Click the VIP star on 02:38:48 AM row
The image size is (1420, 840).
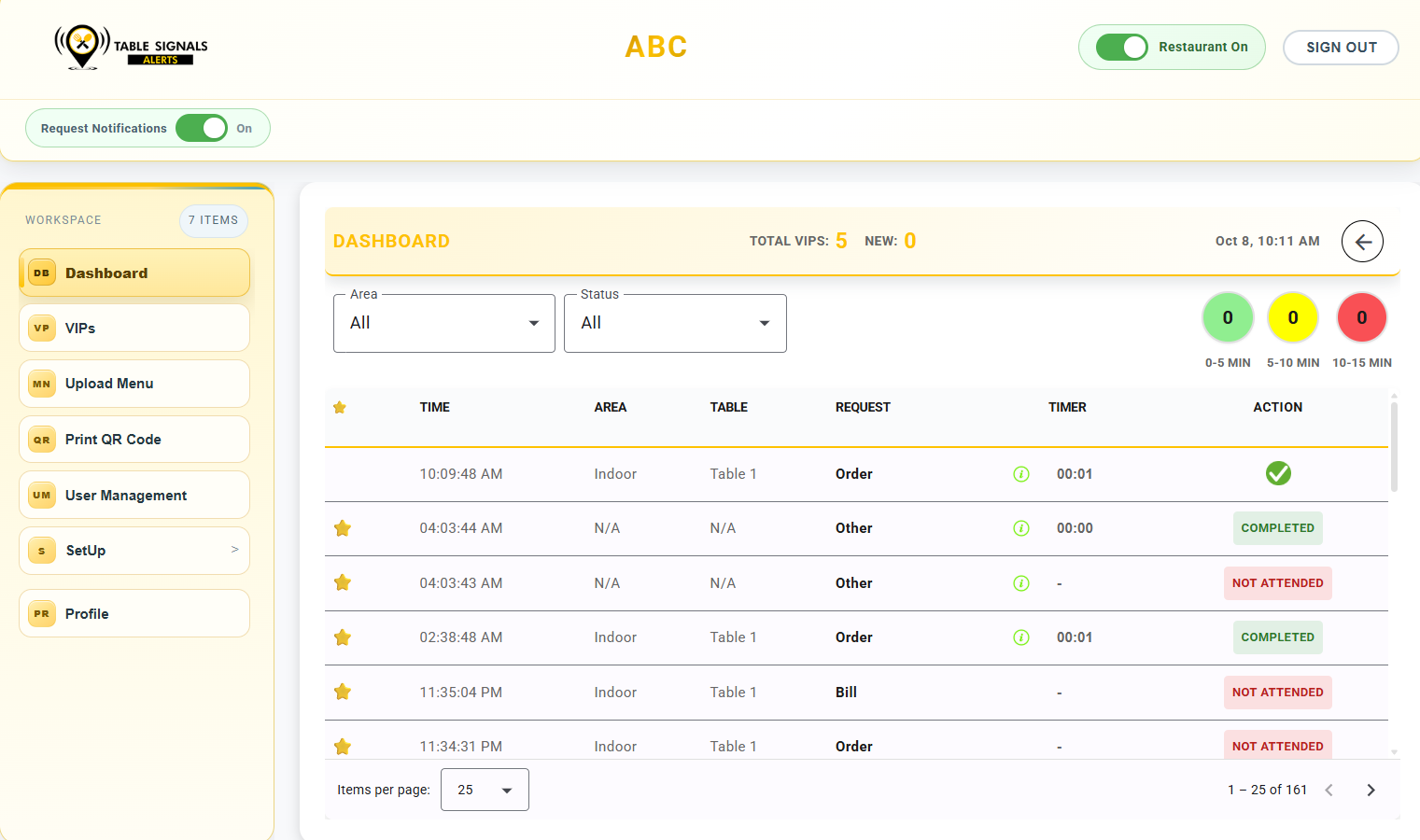(343, 637)
